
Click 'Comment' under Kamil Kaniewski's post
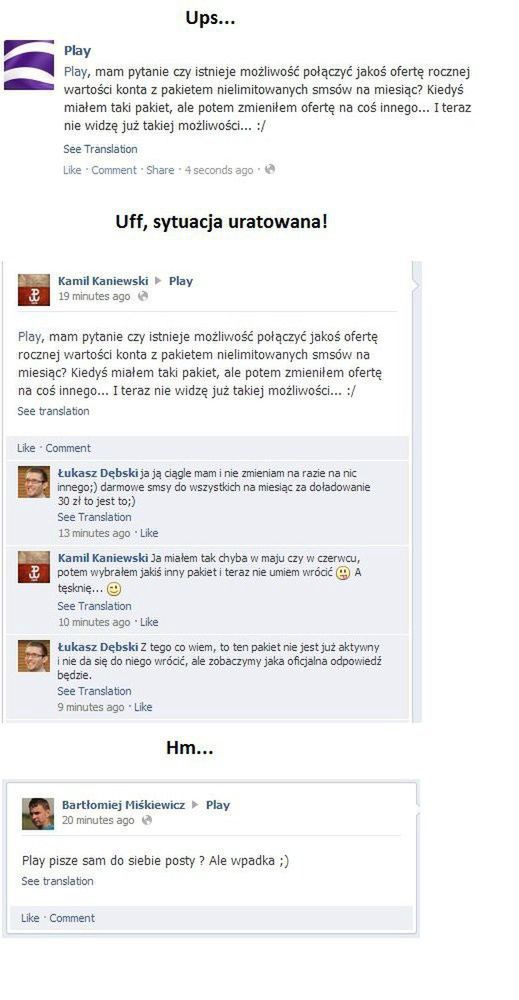pyautogui.click(x=68, y=448)
